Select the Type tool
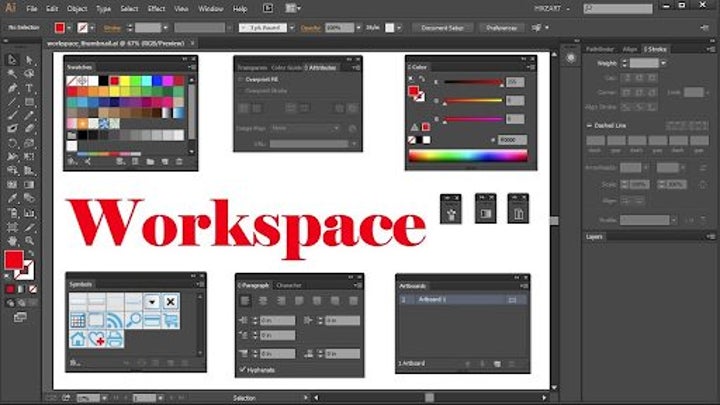This screenshot has width=720, height=405. pyautogui.click(x=30, y=88)
